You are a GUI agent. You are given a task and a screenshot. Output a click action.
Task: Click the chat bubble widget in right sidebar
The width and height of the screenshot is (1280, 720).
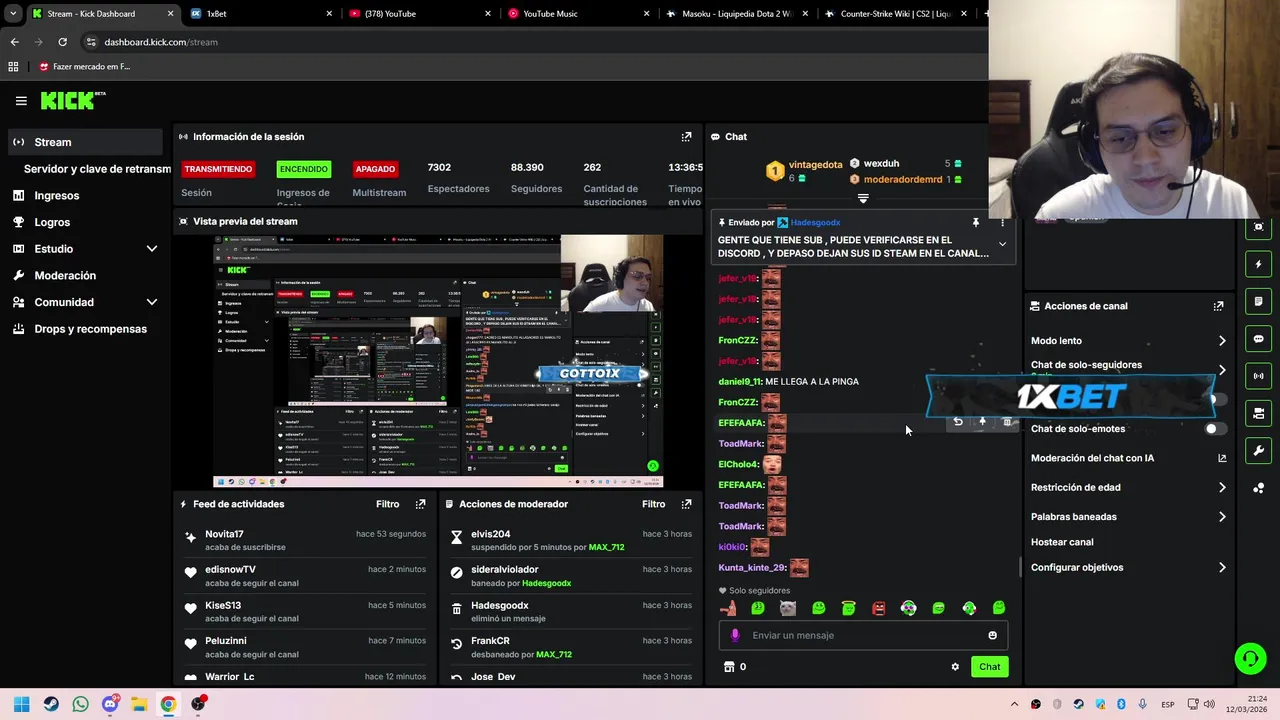point(1258,339)
